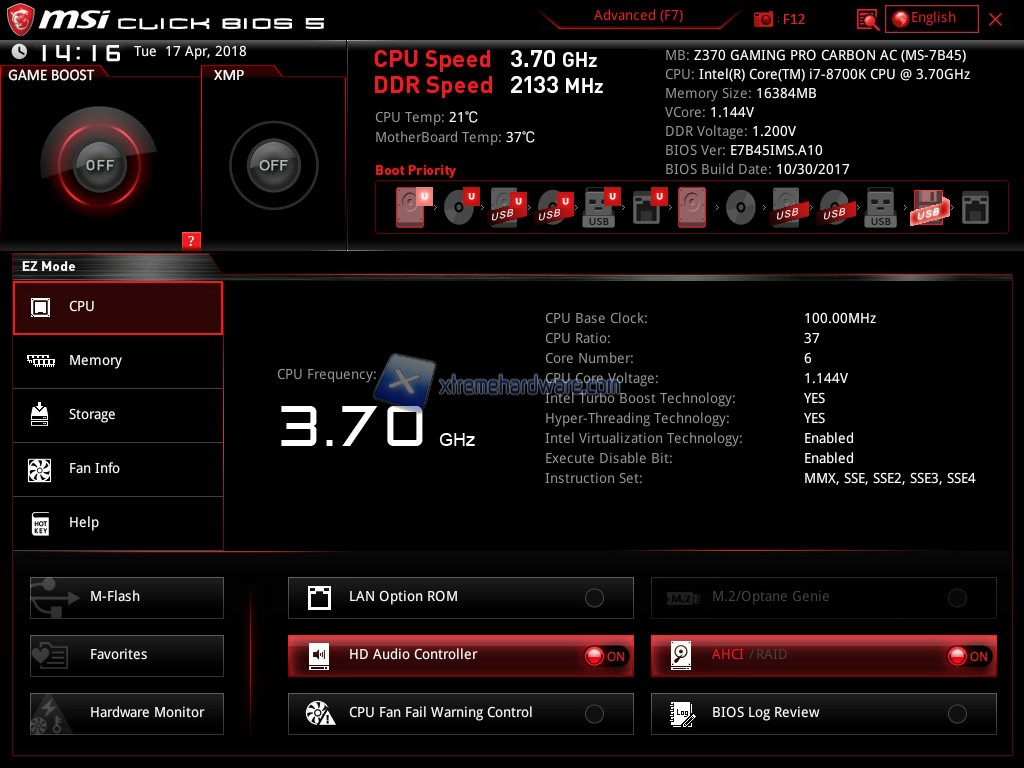Click the Storage drive icon in sidebar
Viewport: 1024px width, 768px height.
(x=40, y=415)
